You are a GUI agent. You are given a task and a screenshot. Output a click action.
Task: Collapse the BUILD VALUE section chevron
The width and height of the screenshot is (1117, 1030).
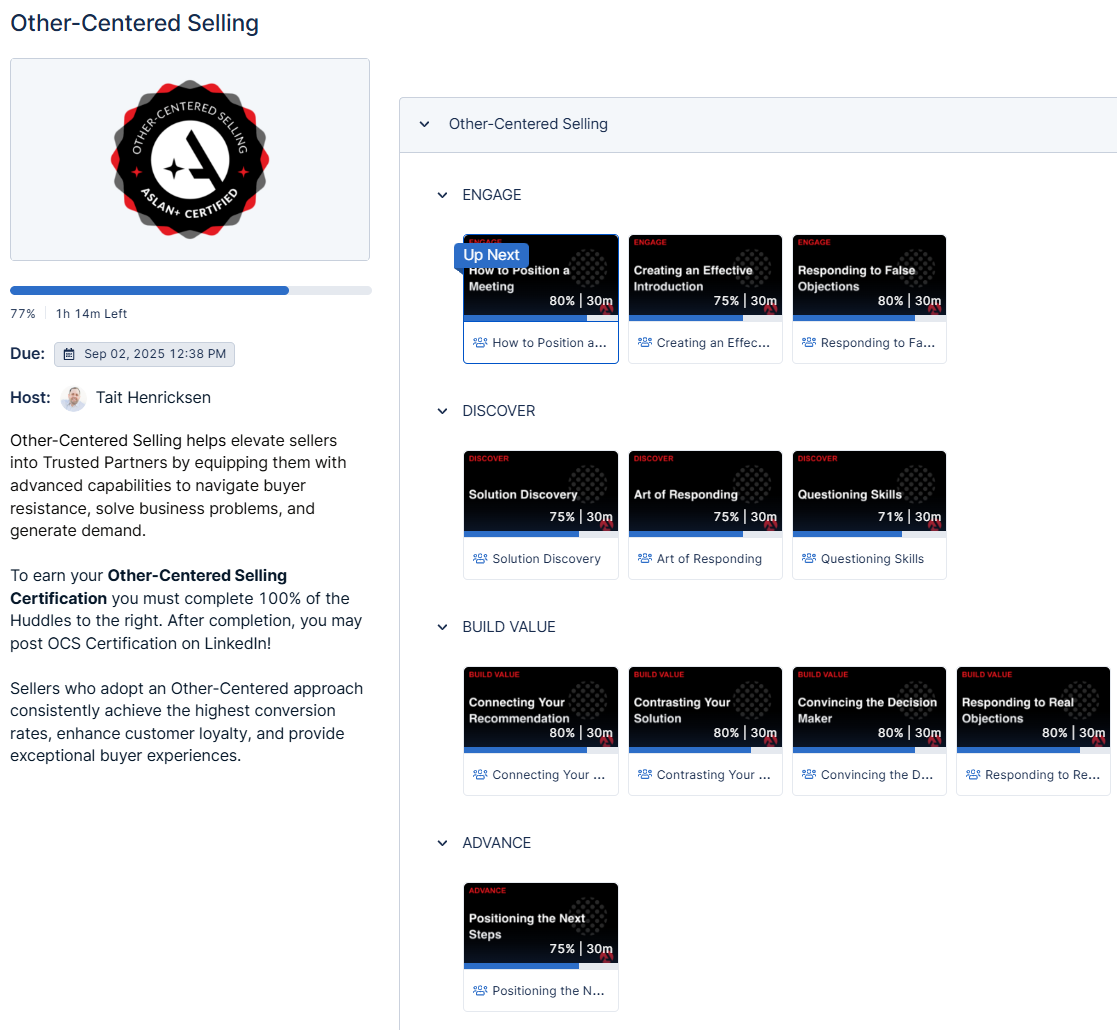point(442,627)
